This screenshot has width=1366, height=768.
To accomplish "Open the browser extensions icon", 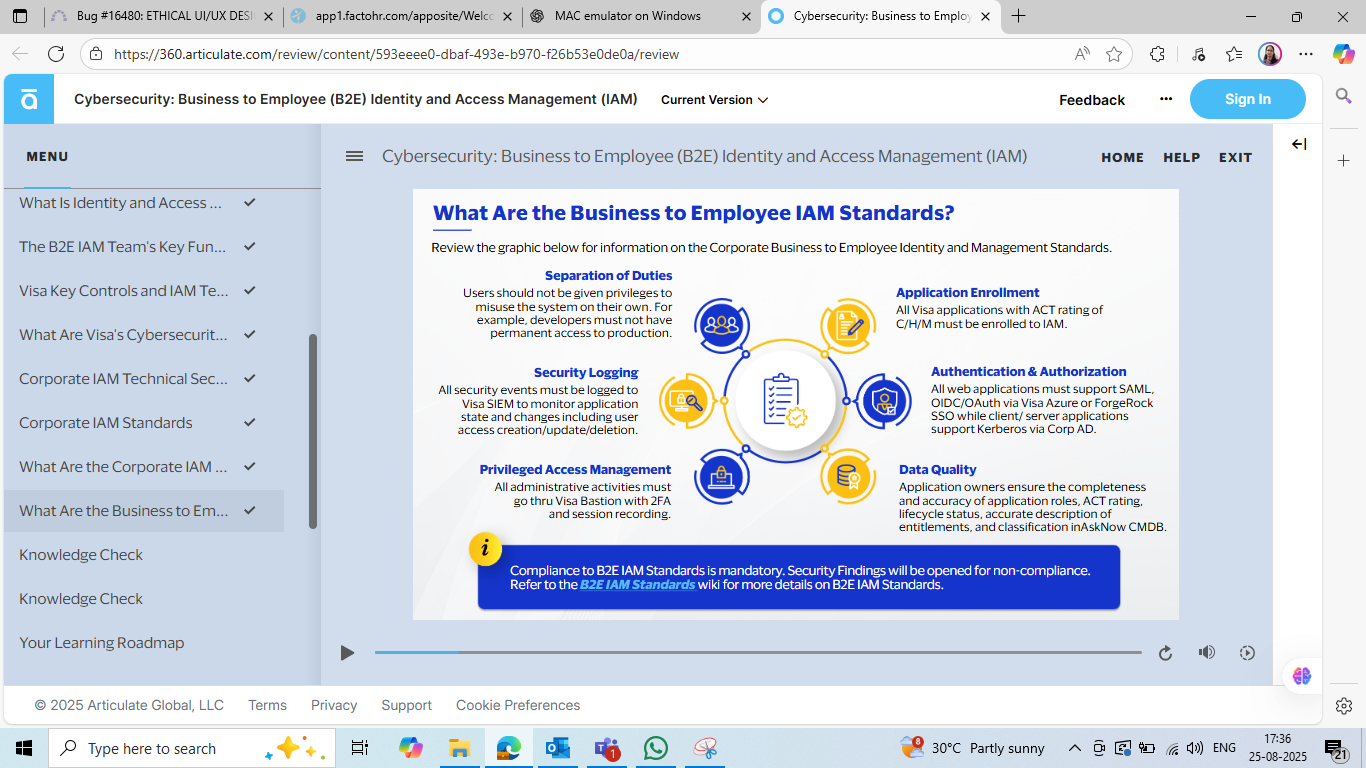I will pos(1158,54).
